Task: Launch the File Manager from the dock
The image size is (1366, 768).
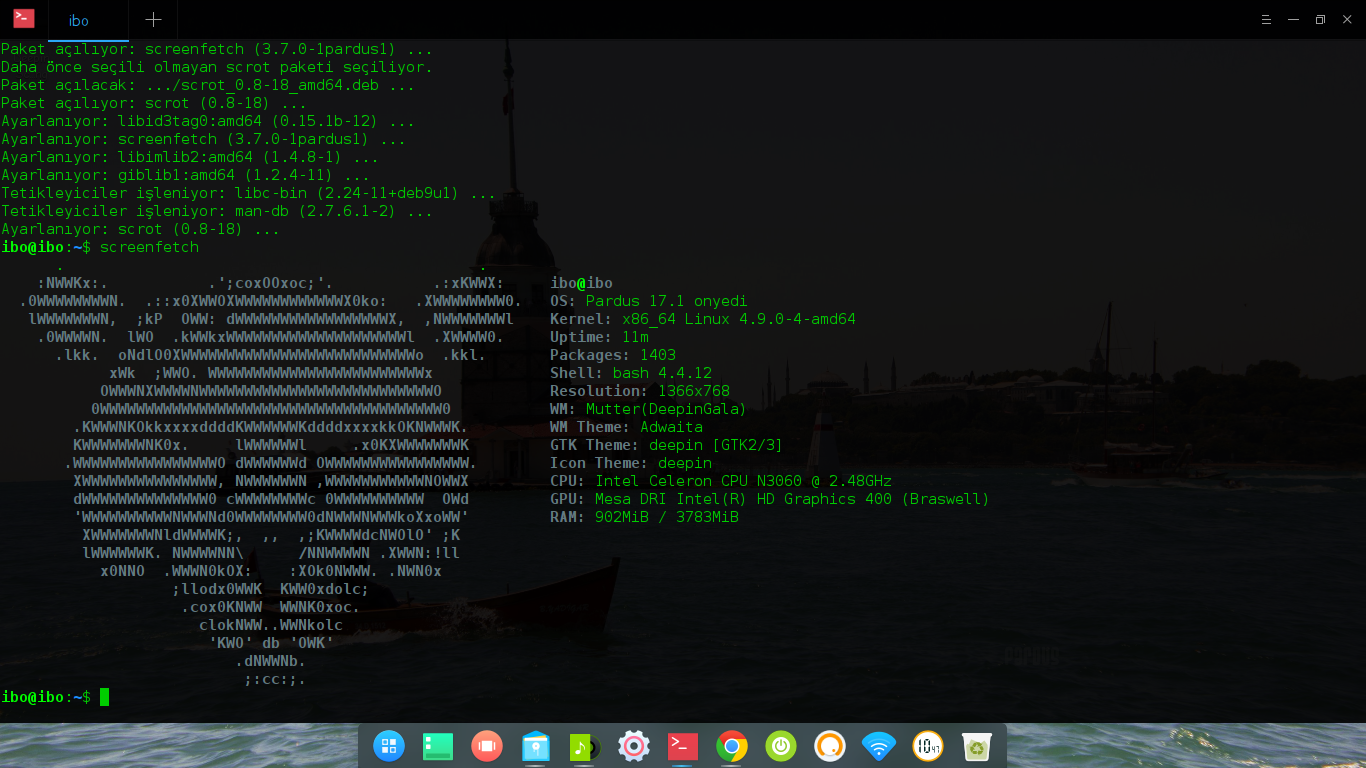Action: [x=536, y=746]
